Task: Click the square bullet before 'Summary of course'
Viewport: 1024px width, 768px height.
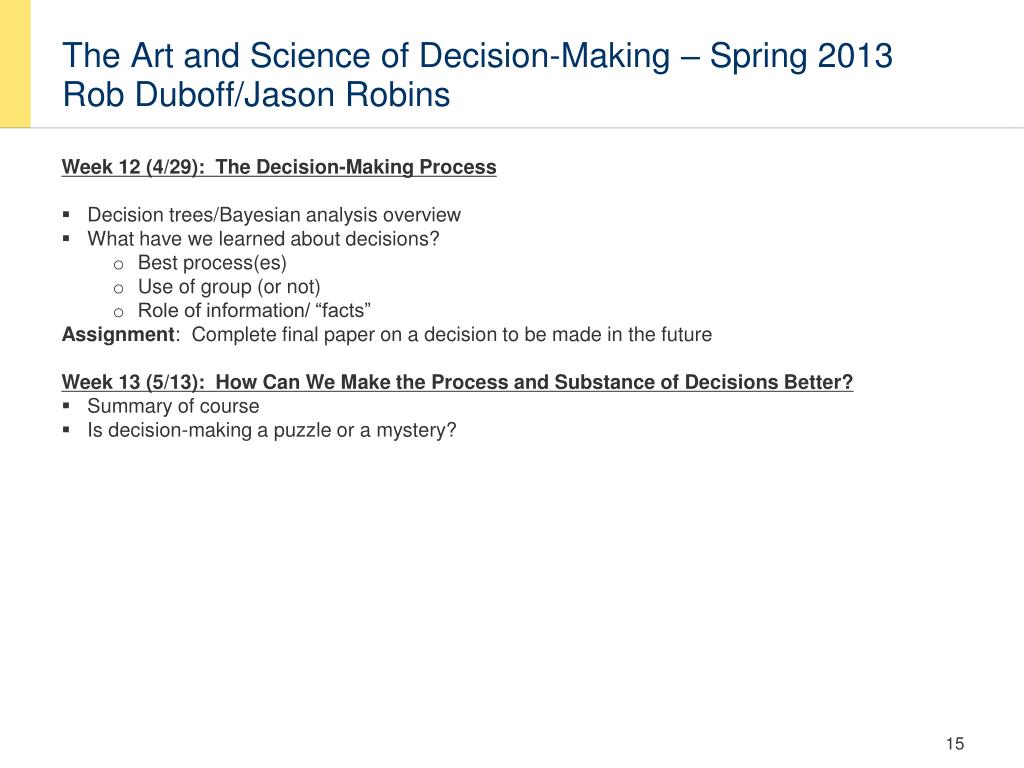Action: pos(66,406)
